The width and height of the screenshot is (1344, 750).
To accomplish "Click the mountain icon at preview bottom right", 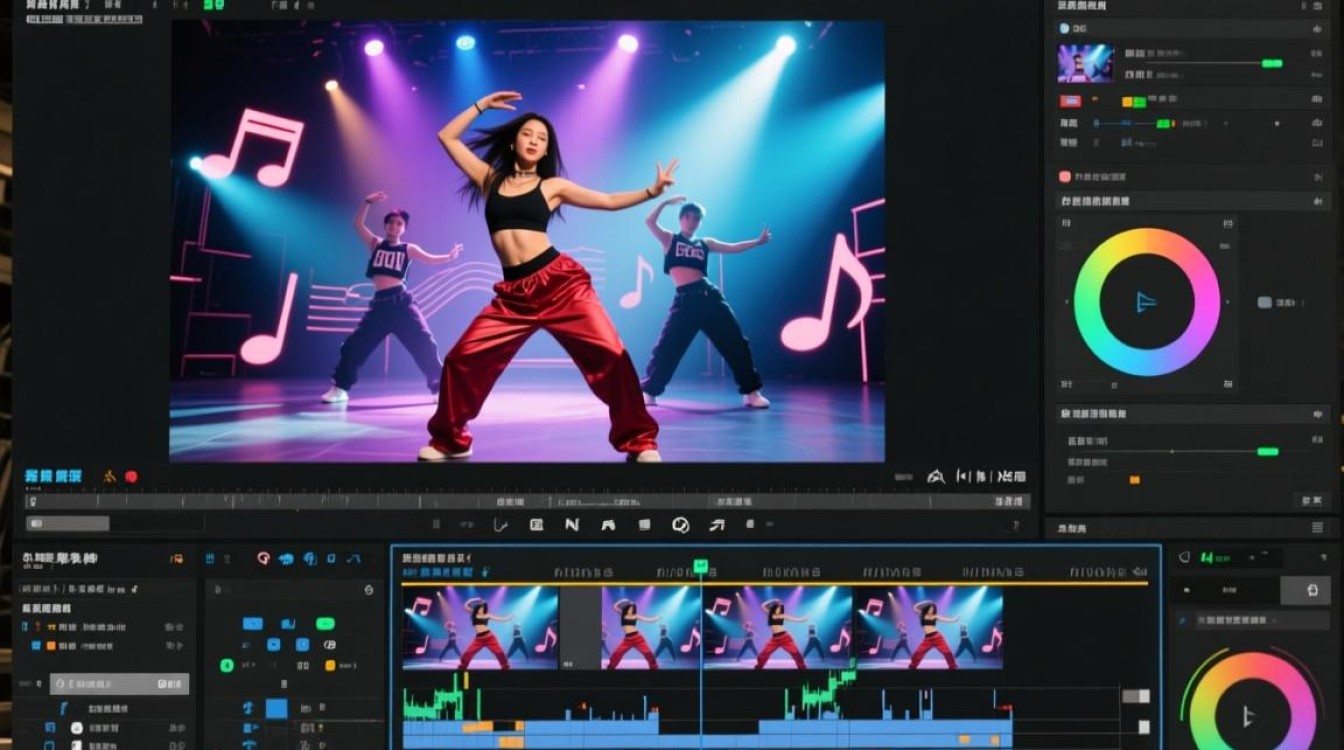I will 936,477.
